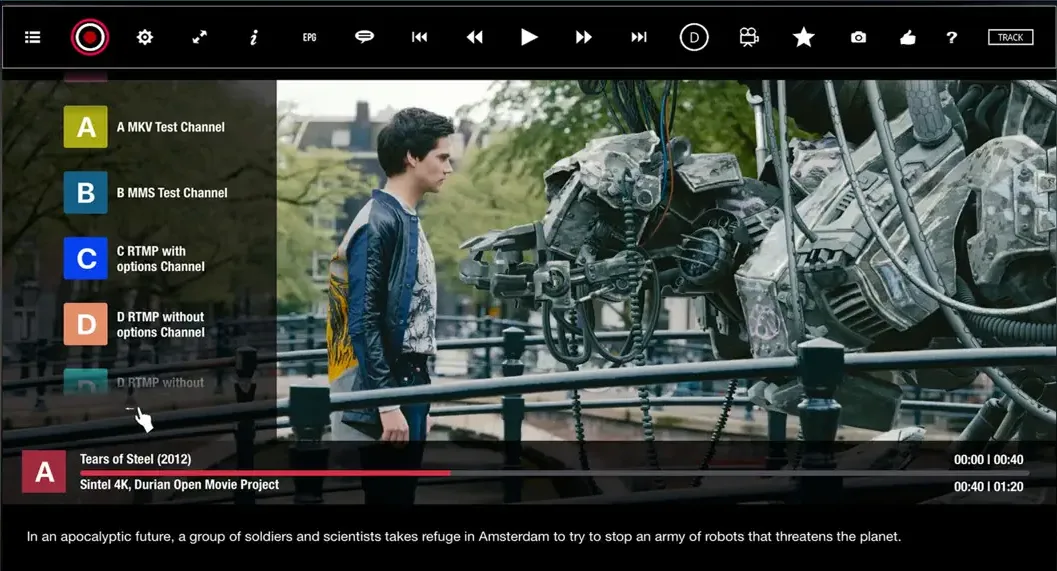This screenshot has height=571, width=1057.
Task: Open help with the question mark icon
Action: point(951,38)
